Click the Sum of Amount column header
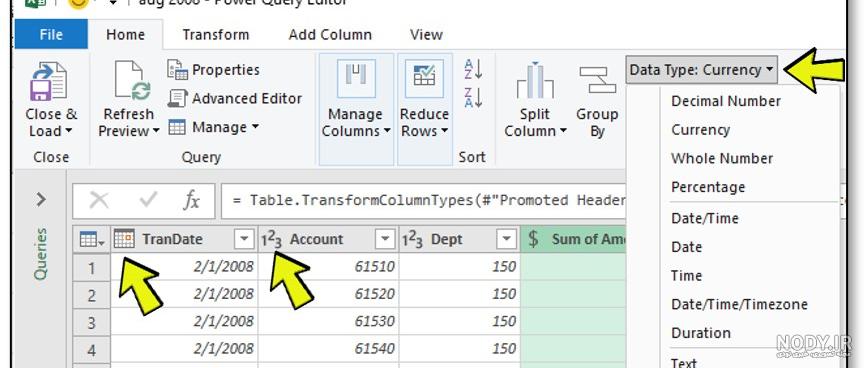864x368 pixels. click(x=574, y=239)
